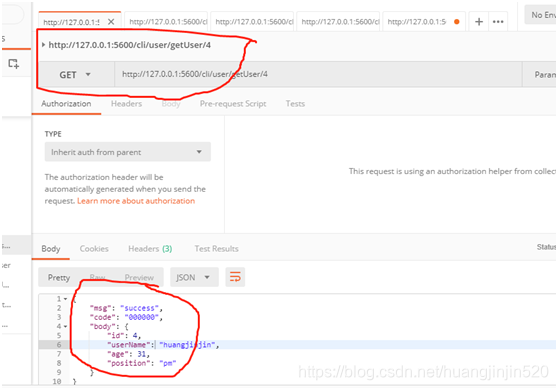
Task: Click the new collection folder icon in sidebar
Action: point(14,64)
